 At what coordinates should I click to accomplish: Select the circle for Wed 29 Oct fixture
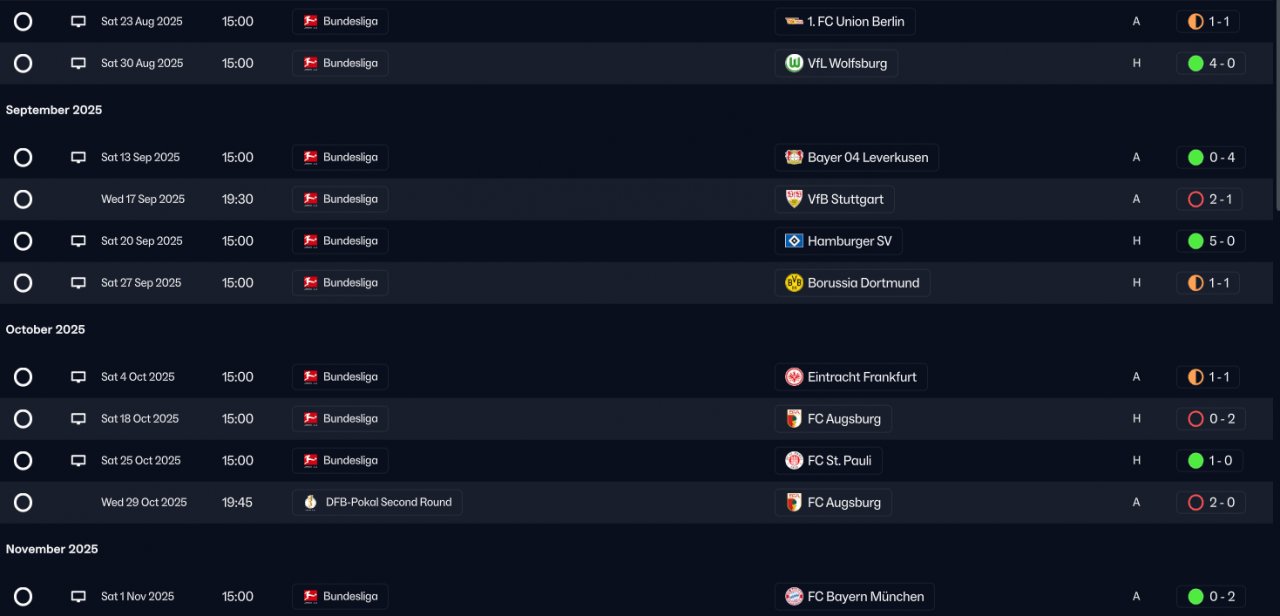pyautogui.click(x=23, y=502)
